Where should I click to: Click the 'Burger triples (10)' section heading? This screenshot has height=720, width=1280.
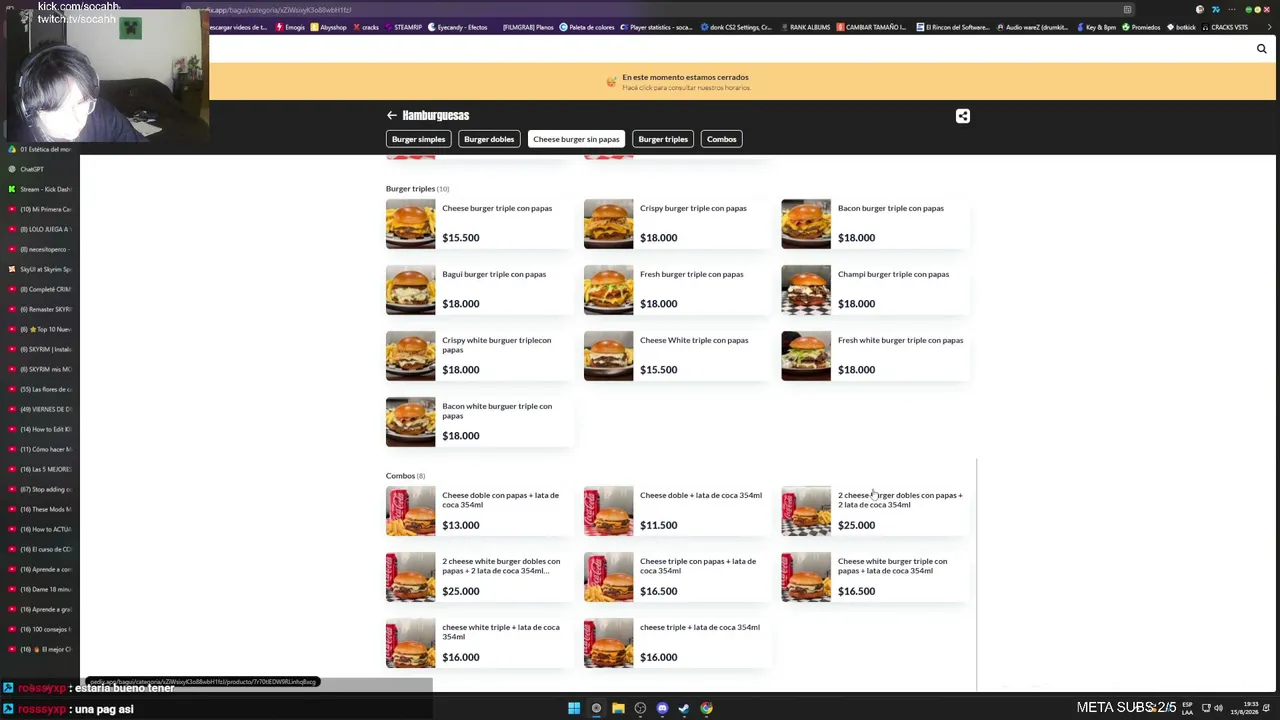pyautogui.click(x=417, y=188)
